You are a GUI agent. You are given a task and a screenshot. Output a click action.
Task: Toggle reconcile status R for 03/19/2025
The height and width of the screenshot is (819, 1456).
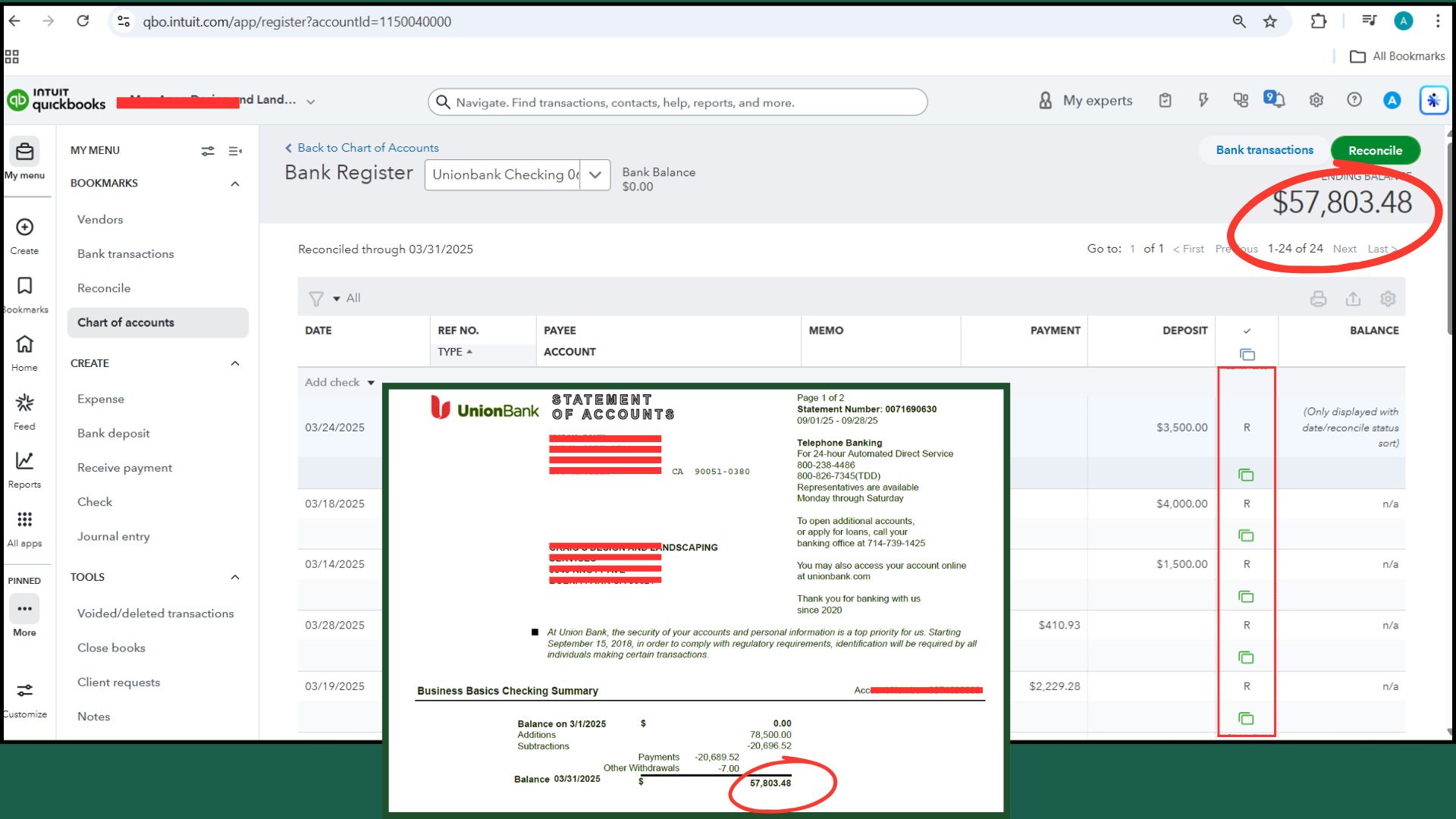[x=1247, y=686]
